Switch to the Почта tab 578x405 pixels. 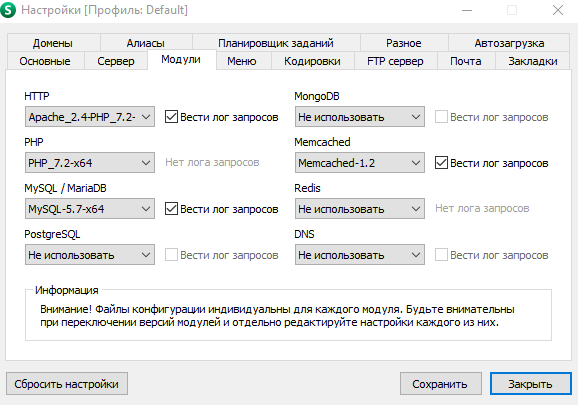click(x=466, y=61)
